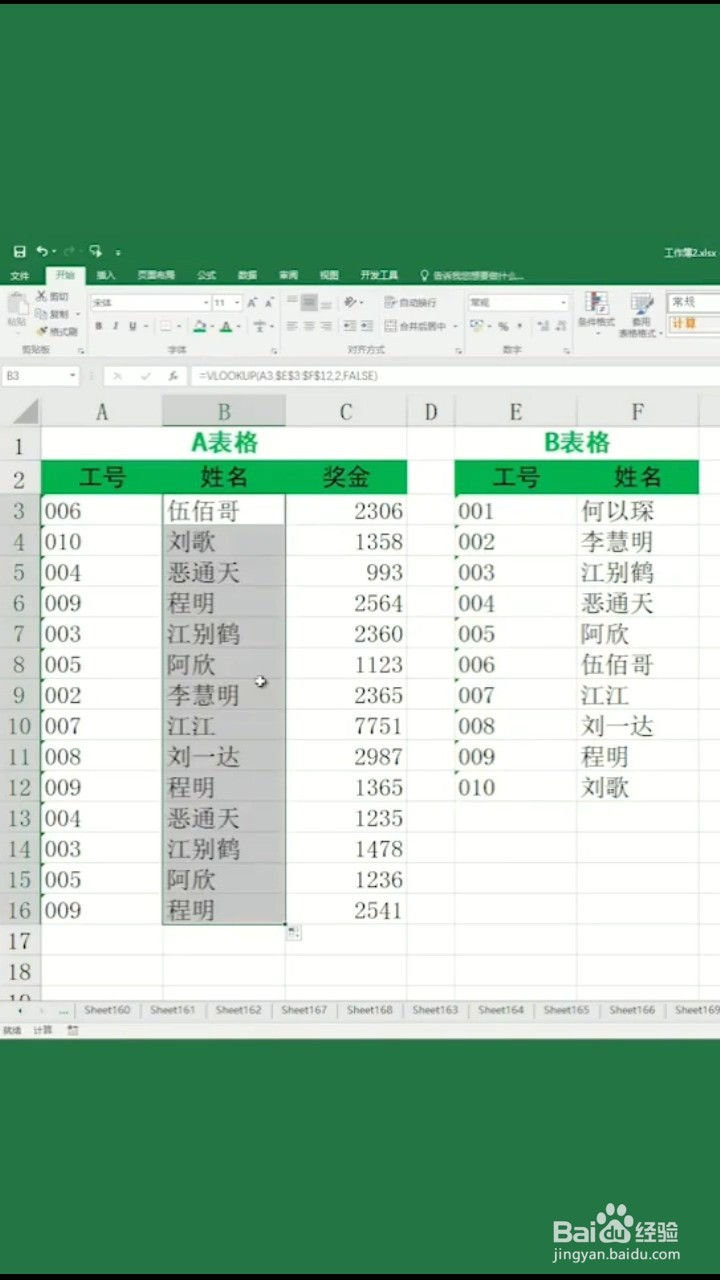This screenshot has width=720, height=1280.
Task: Toggle Wrap Text (自动换行)
Action: point(410,302)
